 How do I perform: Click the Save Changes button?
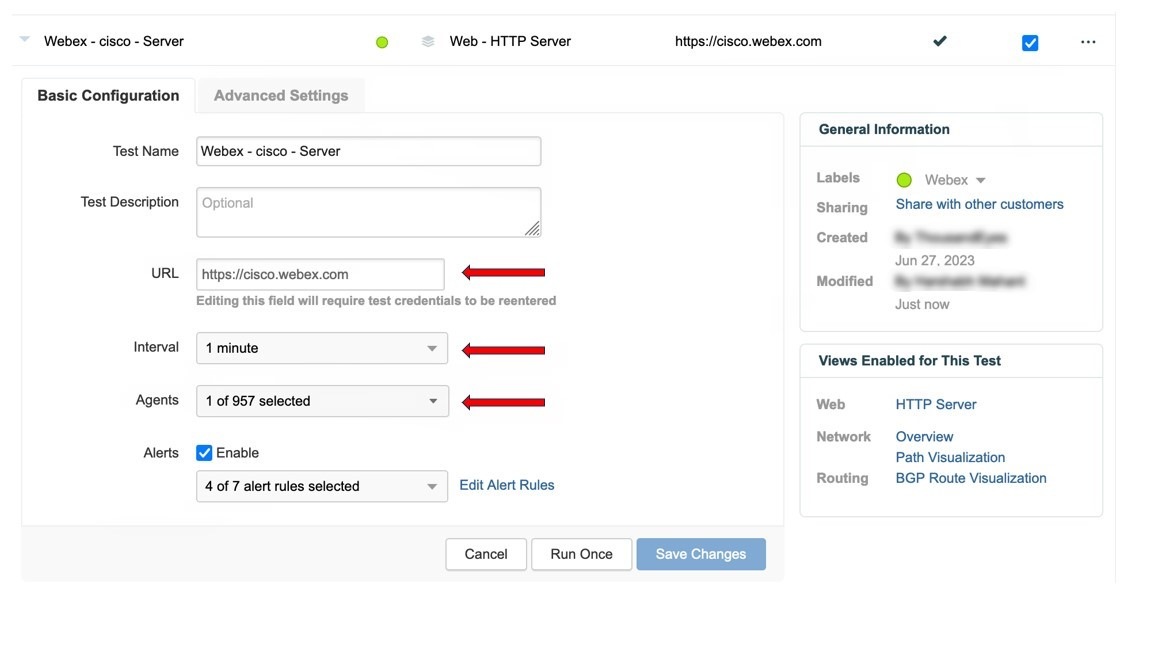tap(701, 554)
